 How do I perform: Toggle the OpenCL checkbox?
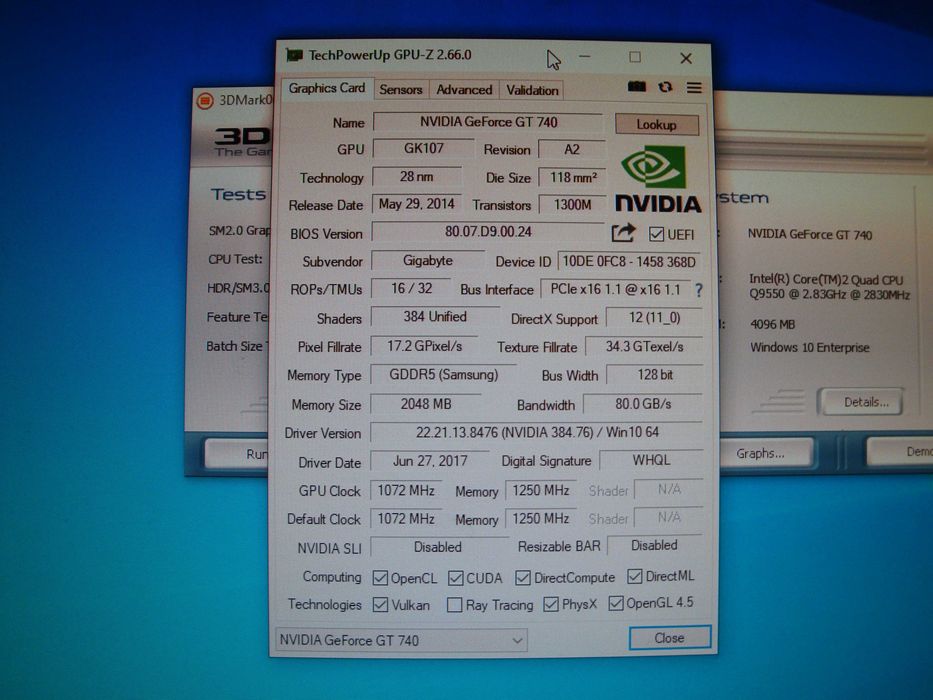point(380,578)
